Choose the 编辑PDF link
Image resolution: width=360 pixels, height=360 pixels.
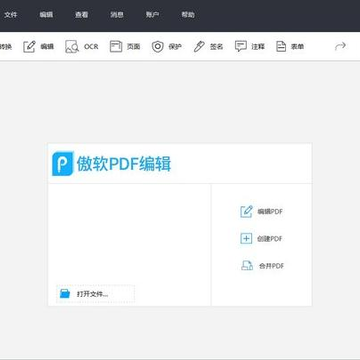(x=270, y=212)
